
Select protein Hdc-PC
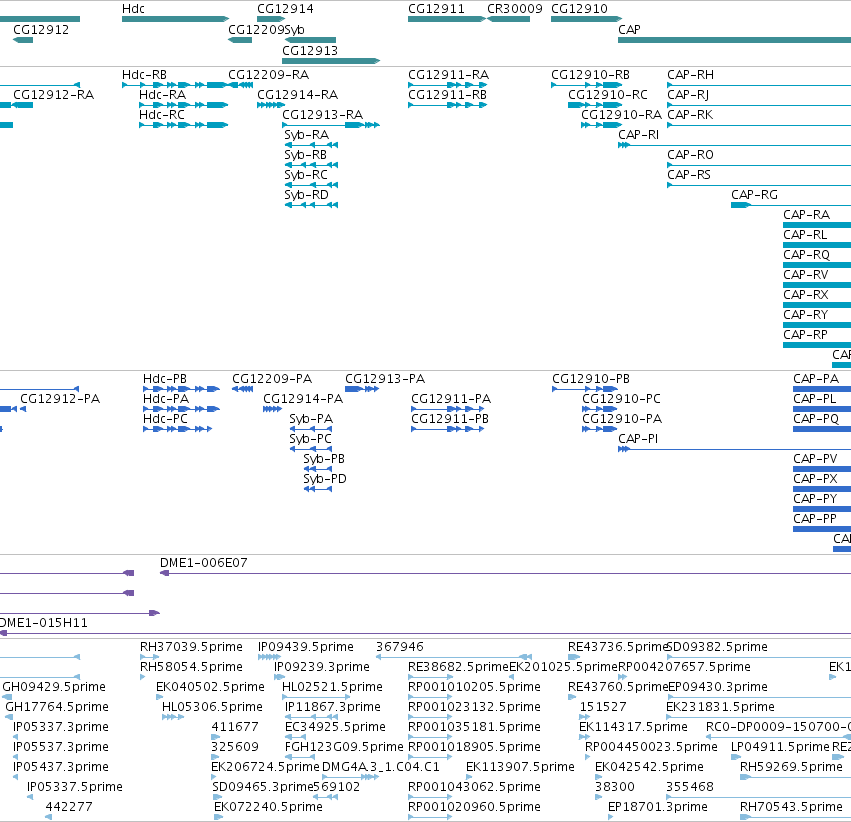coord(177,429)
